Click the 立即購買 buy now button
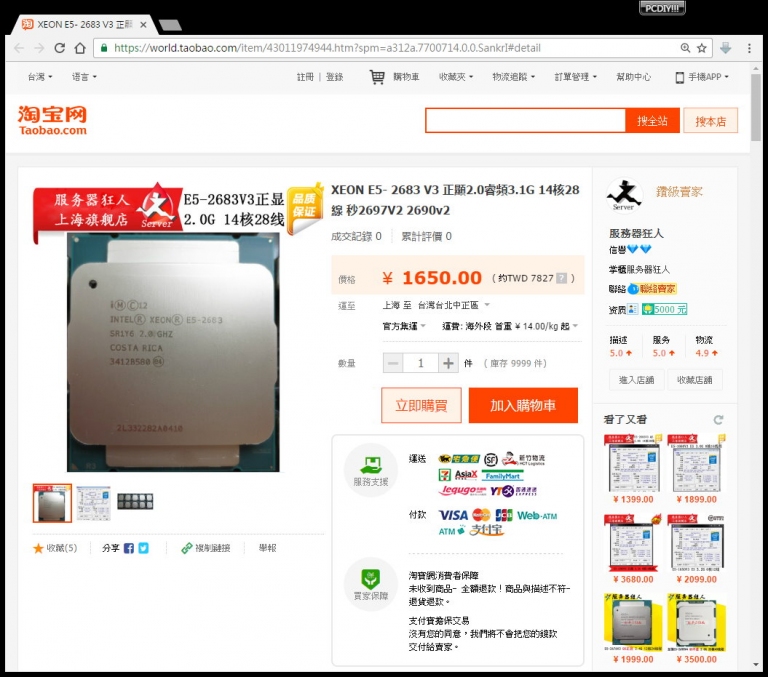Viewport: 768px width, 677px height. [421, 406]
